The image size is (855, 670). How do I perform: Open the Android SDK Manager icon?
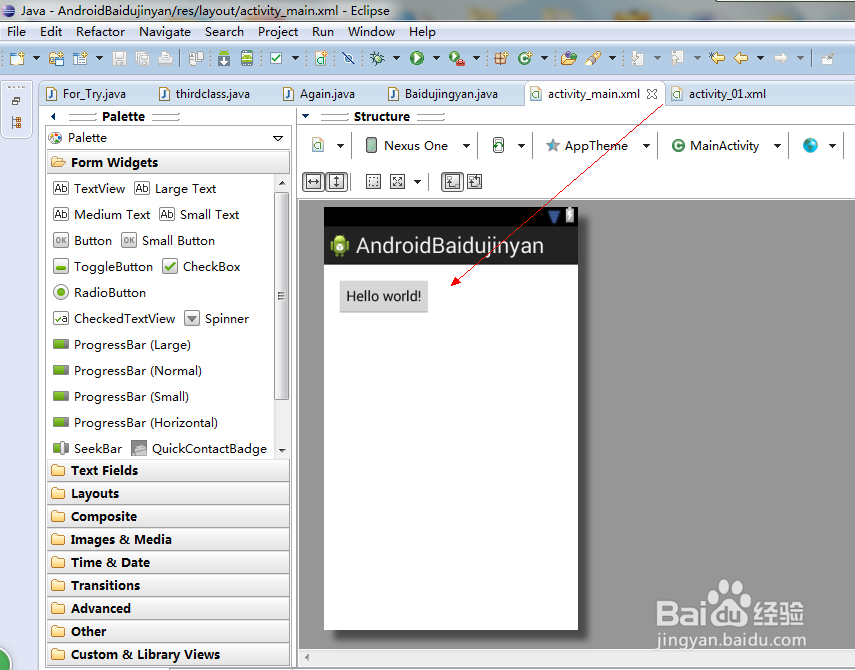224,58
